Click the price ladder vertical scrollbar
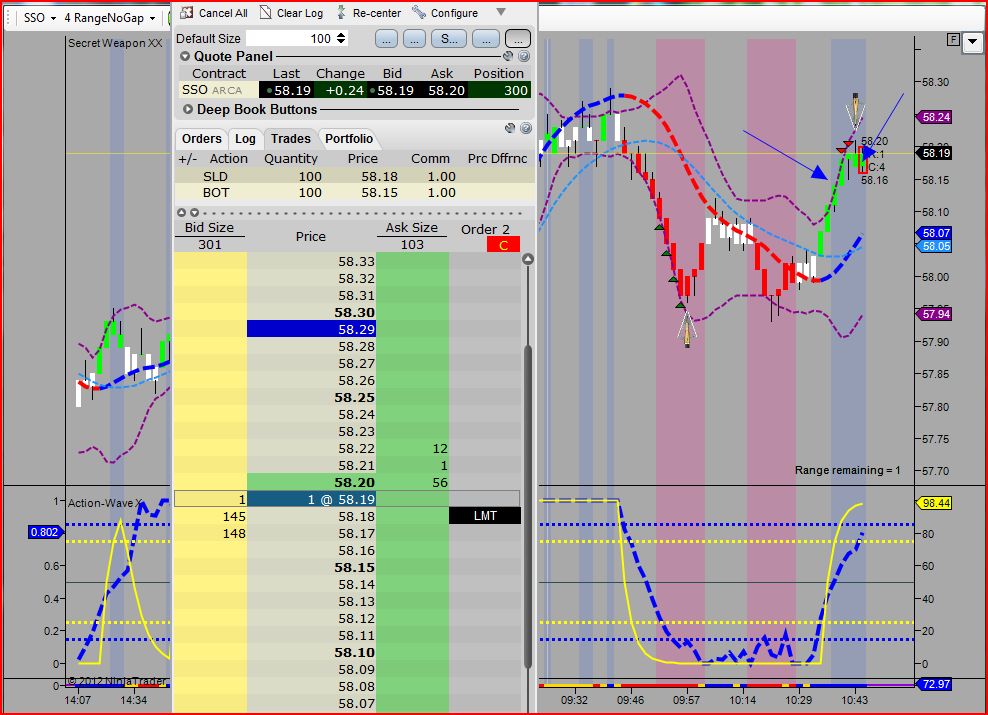 click(x=528, y=507)
